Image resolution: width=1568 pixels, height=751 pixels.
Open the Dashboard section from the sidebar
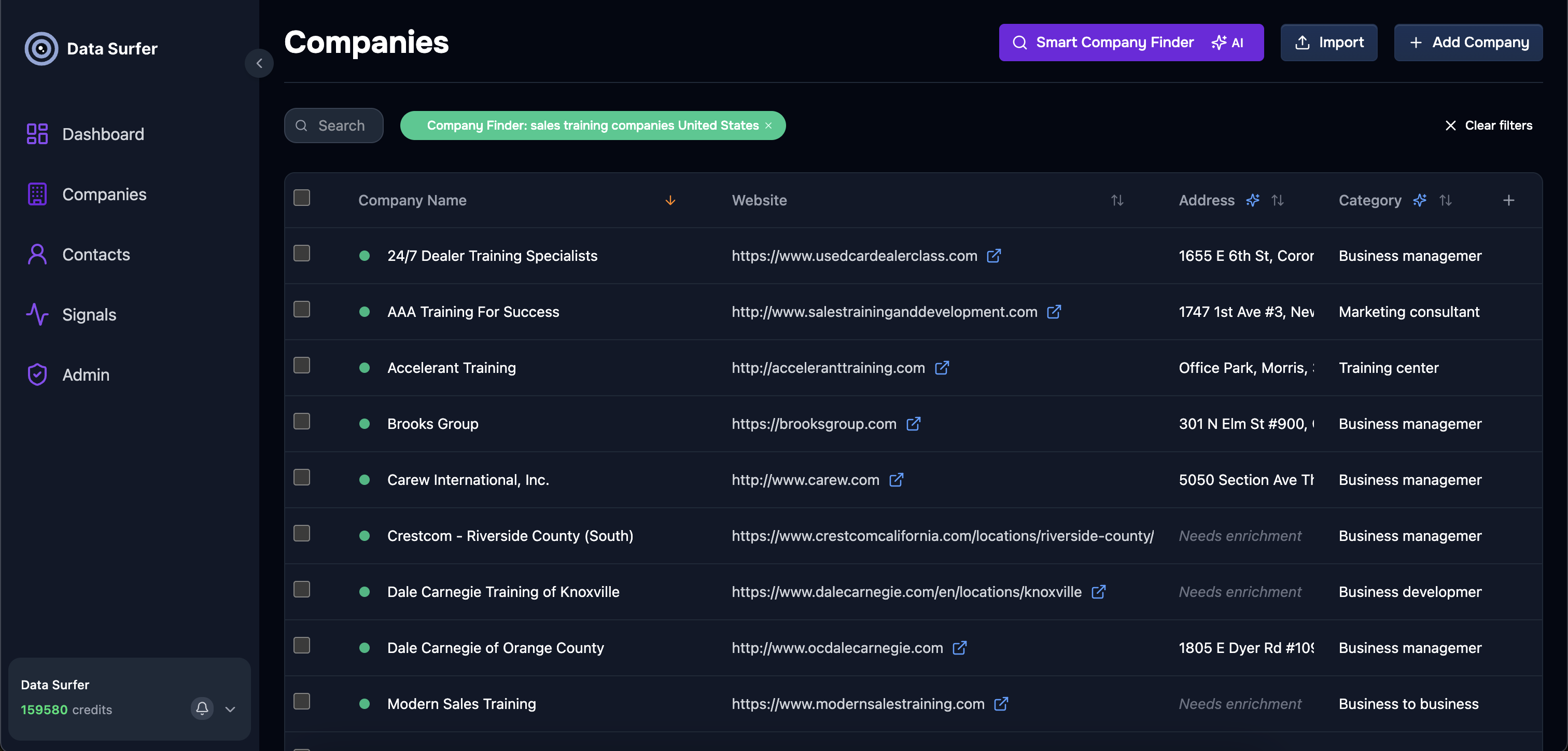point(103,133)
